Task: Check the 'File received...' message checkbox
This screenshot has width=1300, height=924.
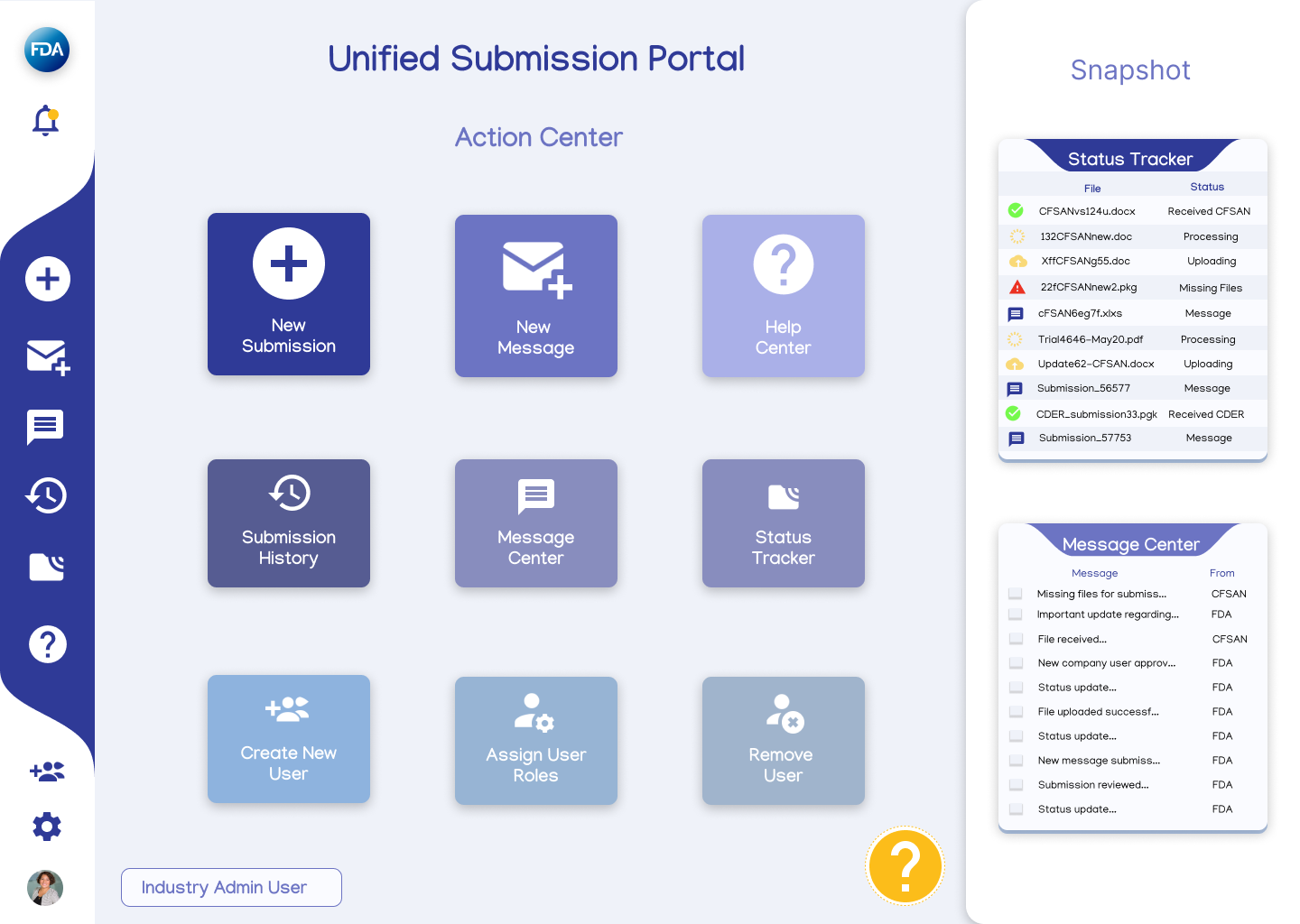Action: 1016,639
